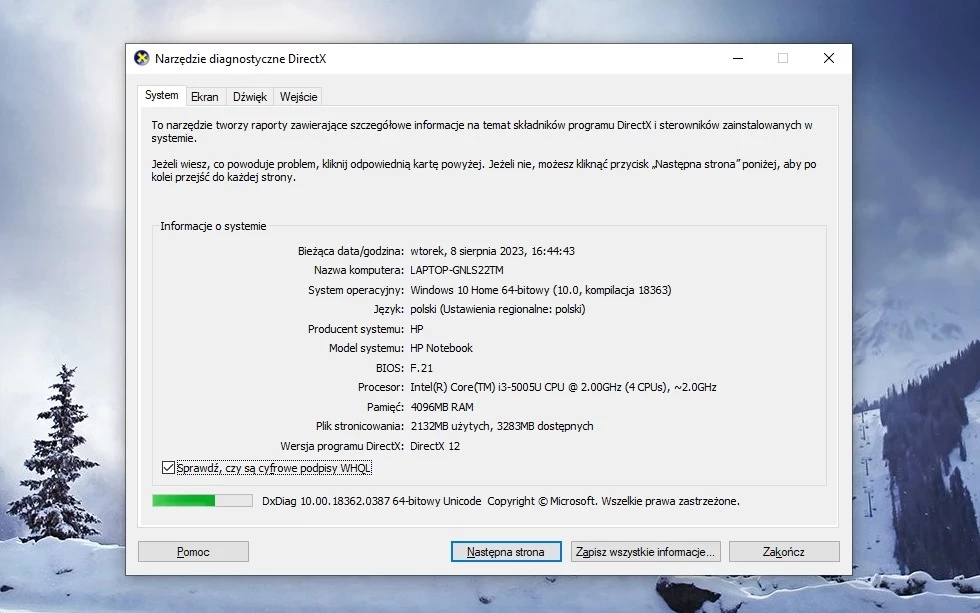
Task: Click the Wersja programu DirectX label
Action: (x=342, y=446)
